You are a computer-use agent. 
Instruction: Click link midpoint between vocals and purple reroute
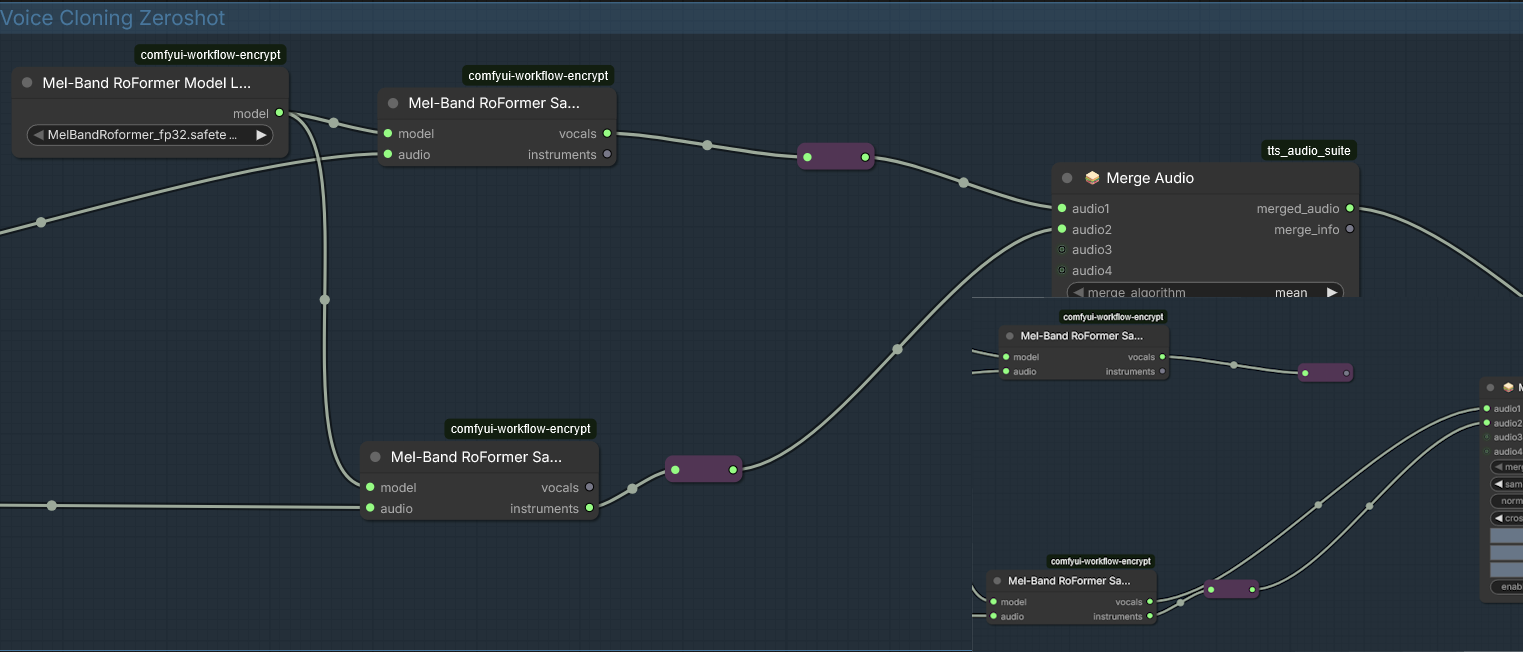tap(707, 145)
